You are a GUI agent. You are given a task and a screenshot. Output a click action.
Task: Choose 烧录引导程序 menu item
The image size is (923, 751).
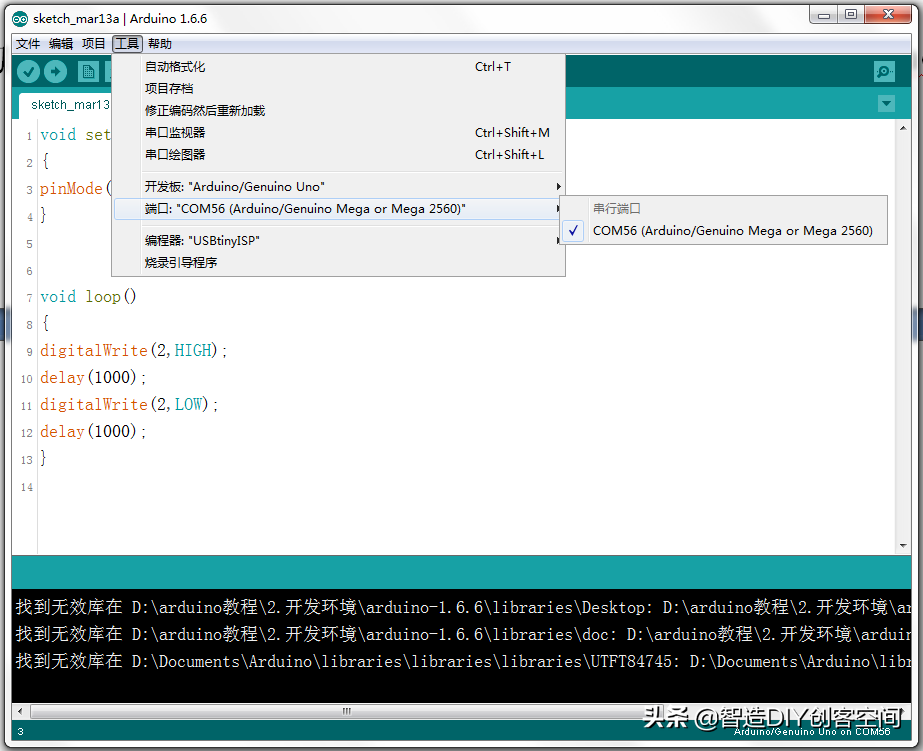point(339,262)
